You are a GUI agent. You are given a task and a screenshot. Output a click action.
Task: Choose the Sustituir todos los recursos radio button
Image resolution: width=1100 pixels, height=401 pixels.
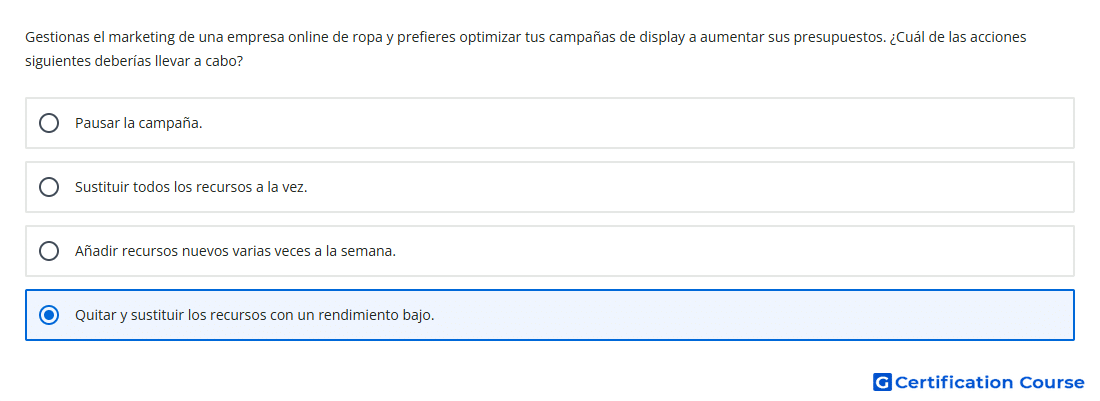[48, 187]
